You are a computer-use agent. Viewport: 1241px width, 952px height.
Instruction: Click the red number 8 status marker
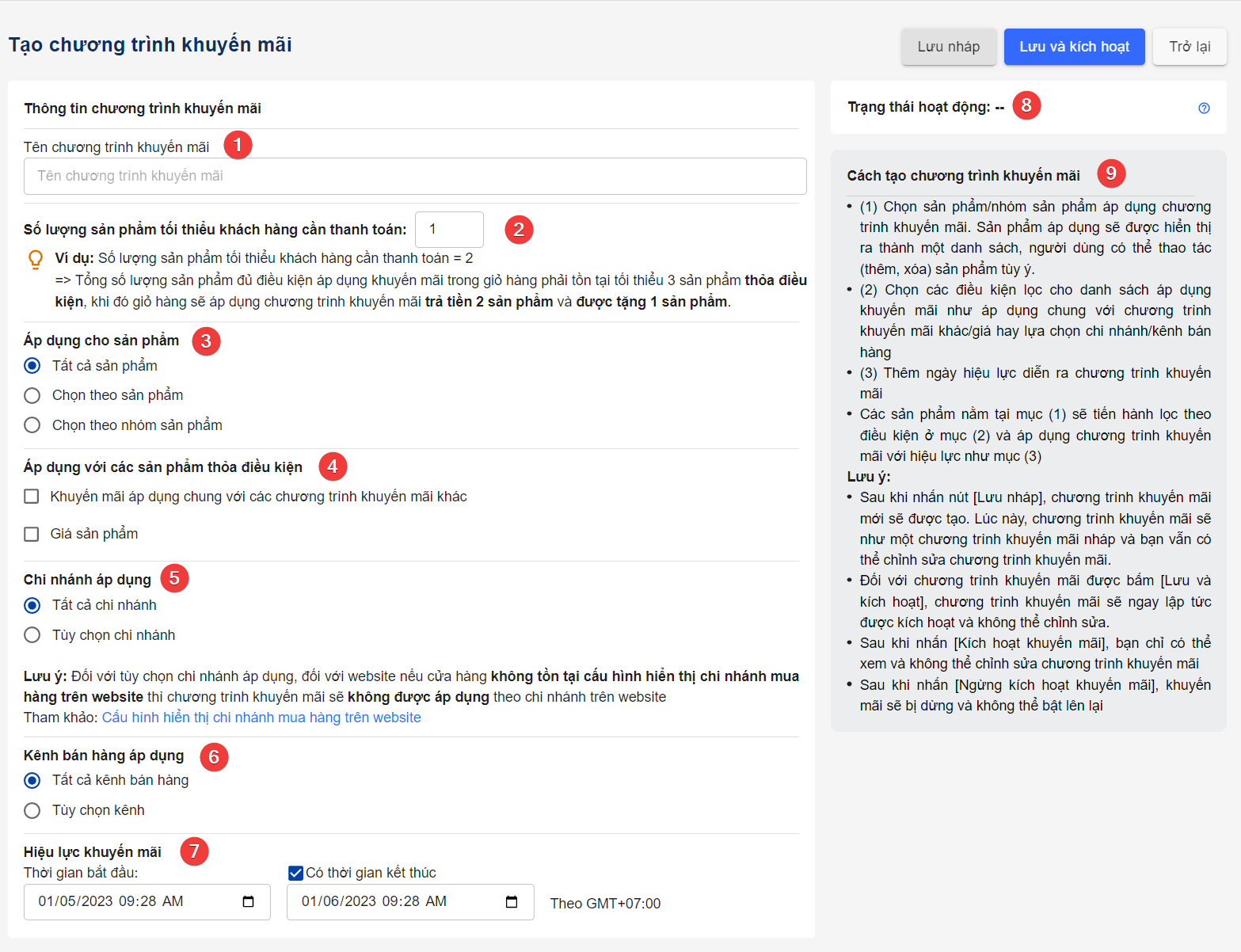click(1026, 105)
